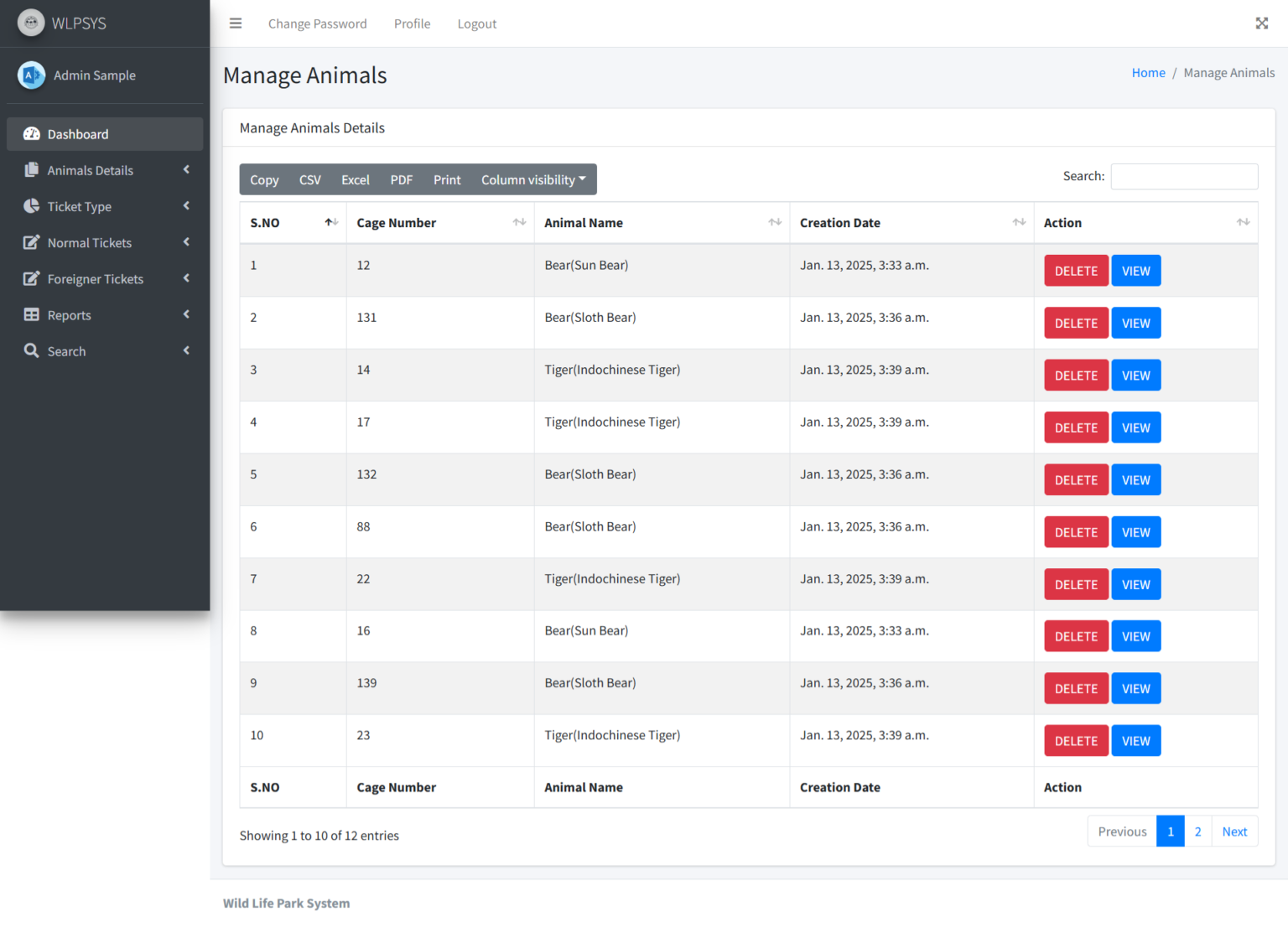Open the Change Password menu item
The height and width of the screenshot is (927, 1288).
[x=317, y=23]
